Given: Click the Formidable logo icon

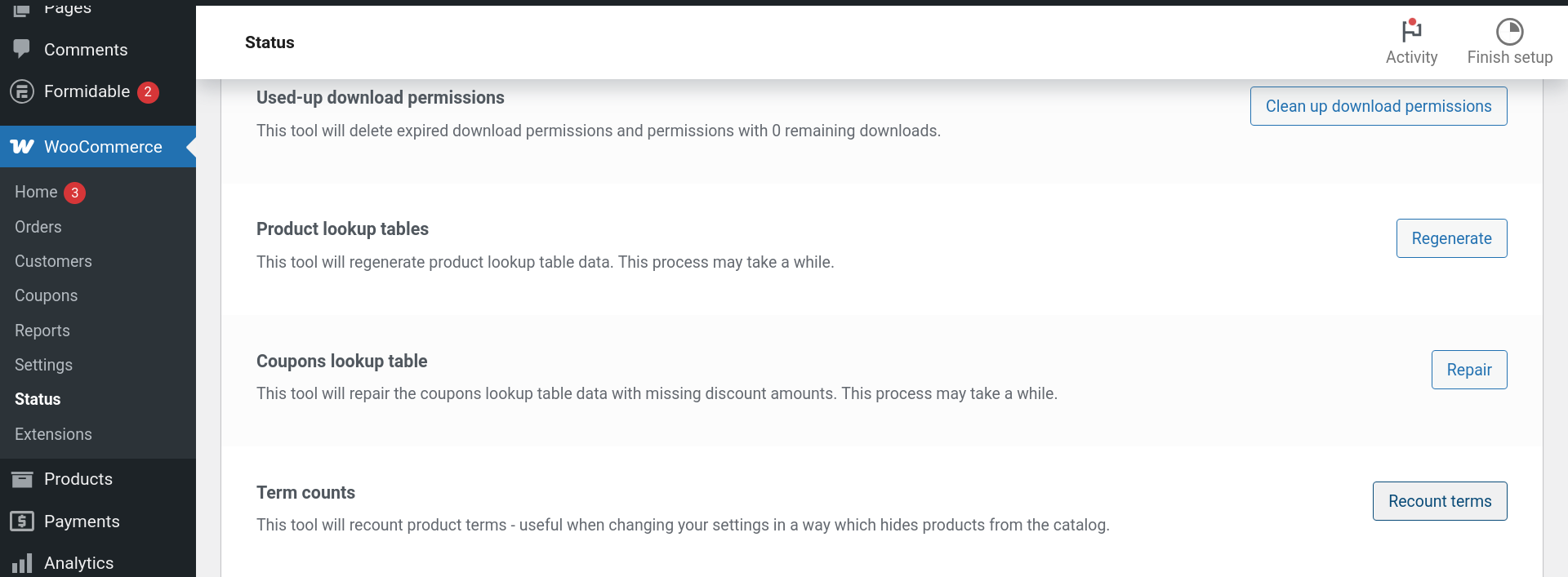Looking at the screenshot, I should tap(22, 91).
